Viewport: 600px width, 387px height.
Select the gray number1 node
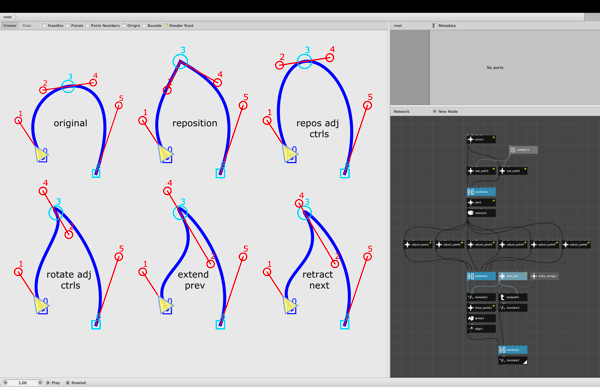pyautogui.click(x=523, y=150)
